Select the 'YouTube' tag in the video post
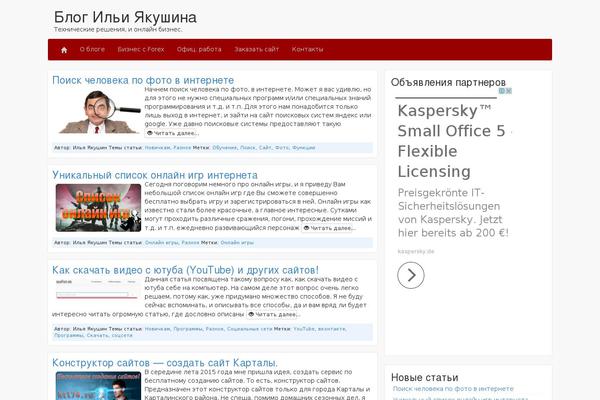600x400 pixels. 304,329
